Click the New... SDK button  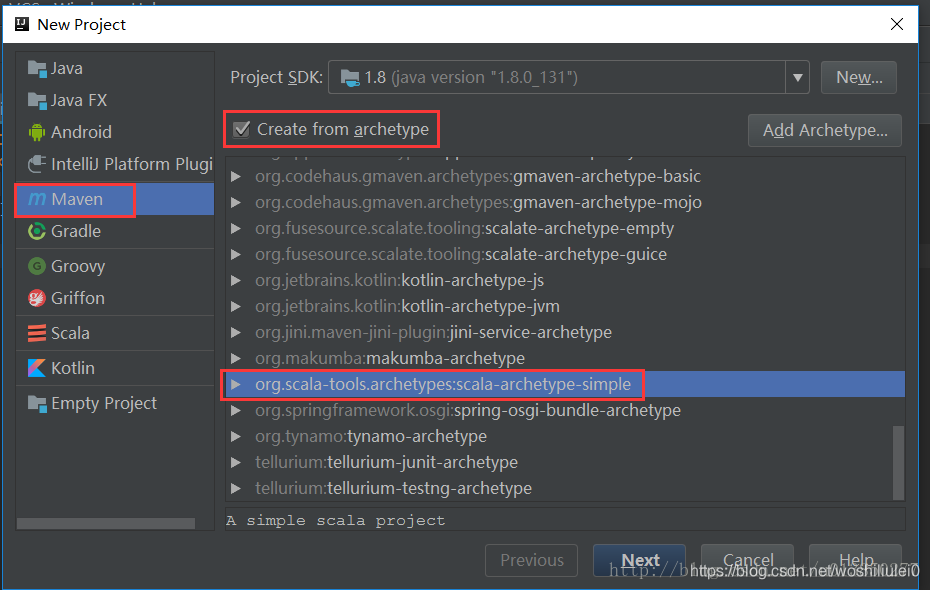pyautogui.click(x=859, y=78)
